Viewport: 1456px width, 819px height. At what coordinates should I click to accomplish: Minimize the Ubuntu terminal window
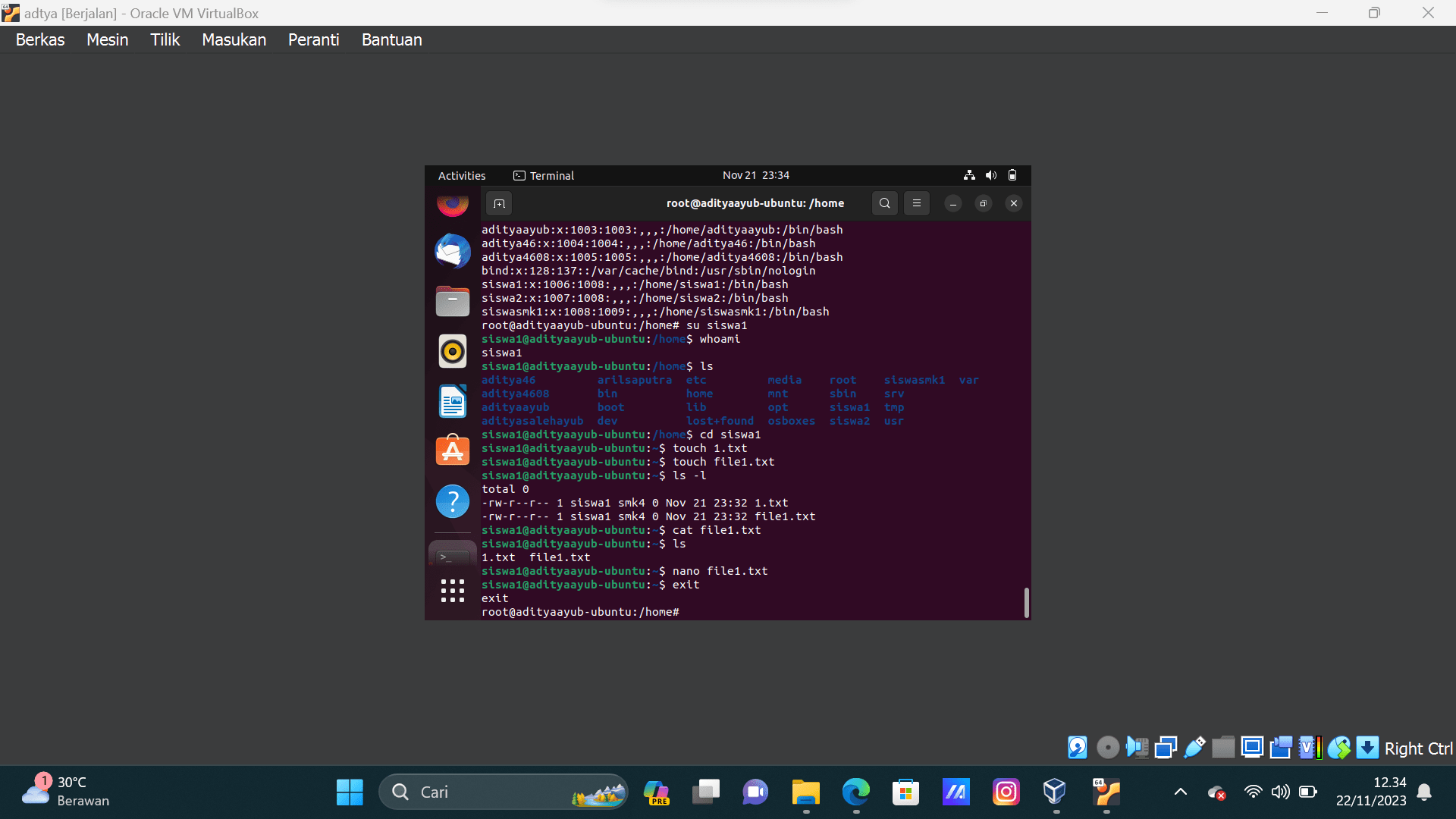coord(953,203)
